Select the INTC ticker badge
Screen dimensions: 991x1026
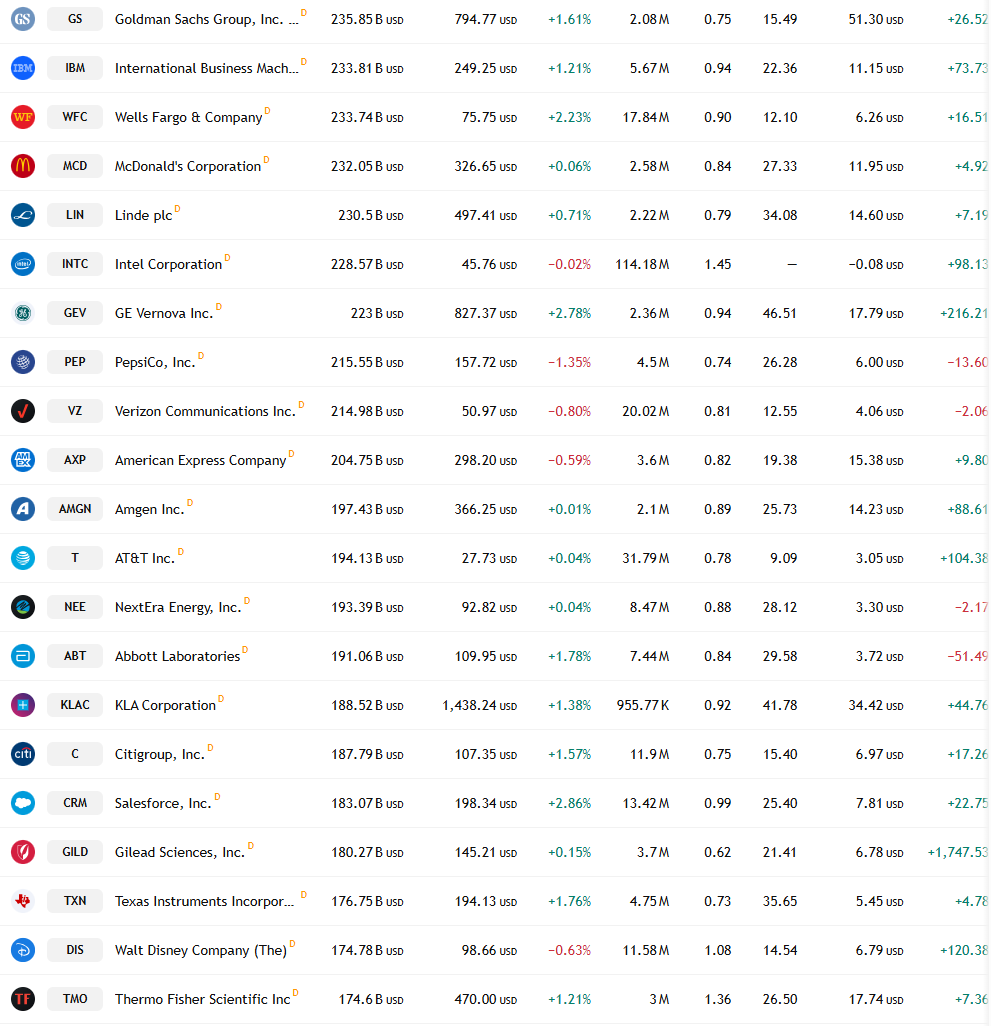[x=75, y=264]
